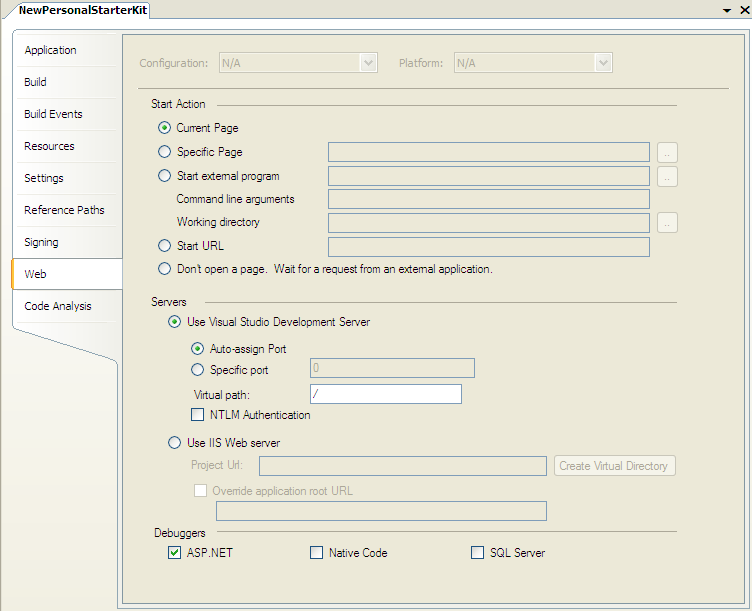Click the Virtual path text field
The image size is (752, 611).
(386, 394)
